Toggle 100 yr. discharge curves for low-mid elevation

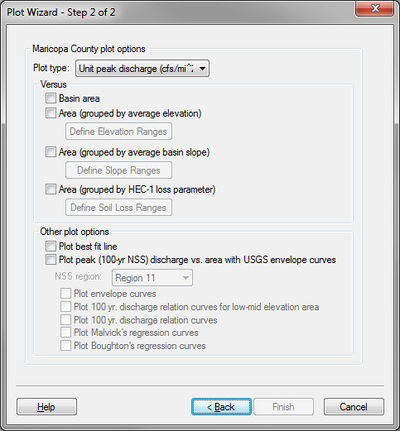tap(65, 307)
